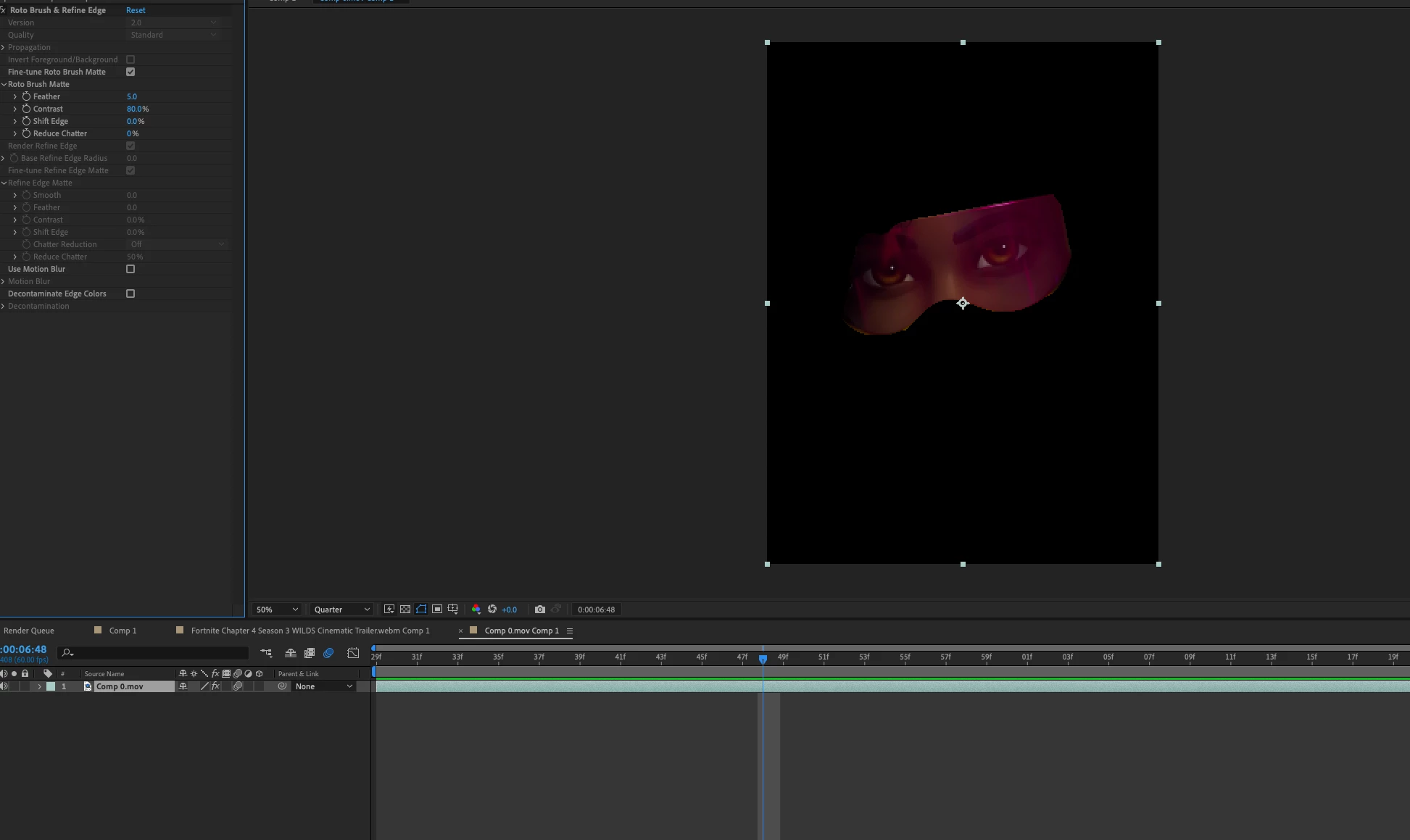1410x840 pixels.
Task: Toggle mask and shape path visibility
Action: [421, 610]
